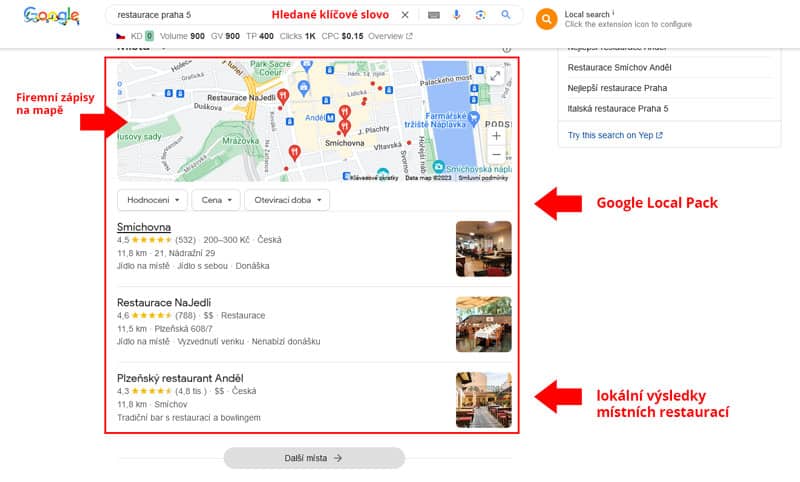Expand the map to full screen

[495, 76]
